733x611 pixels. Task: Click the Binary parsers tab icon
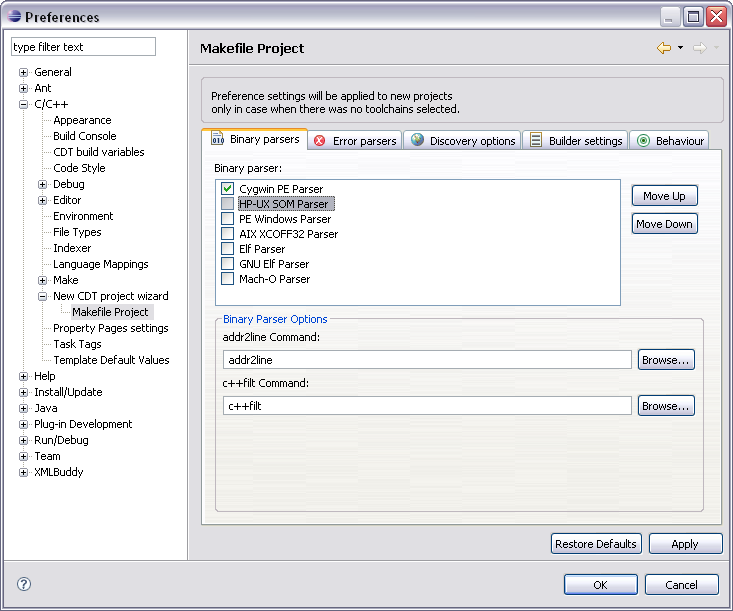(217, 140)
